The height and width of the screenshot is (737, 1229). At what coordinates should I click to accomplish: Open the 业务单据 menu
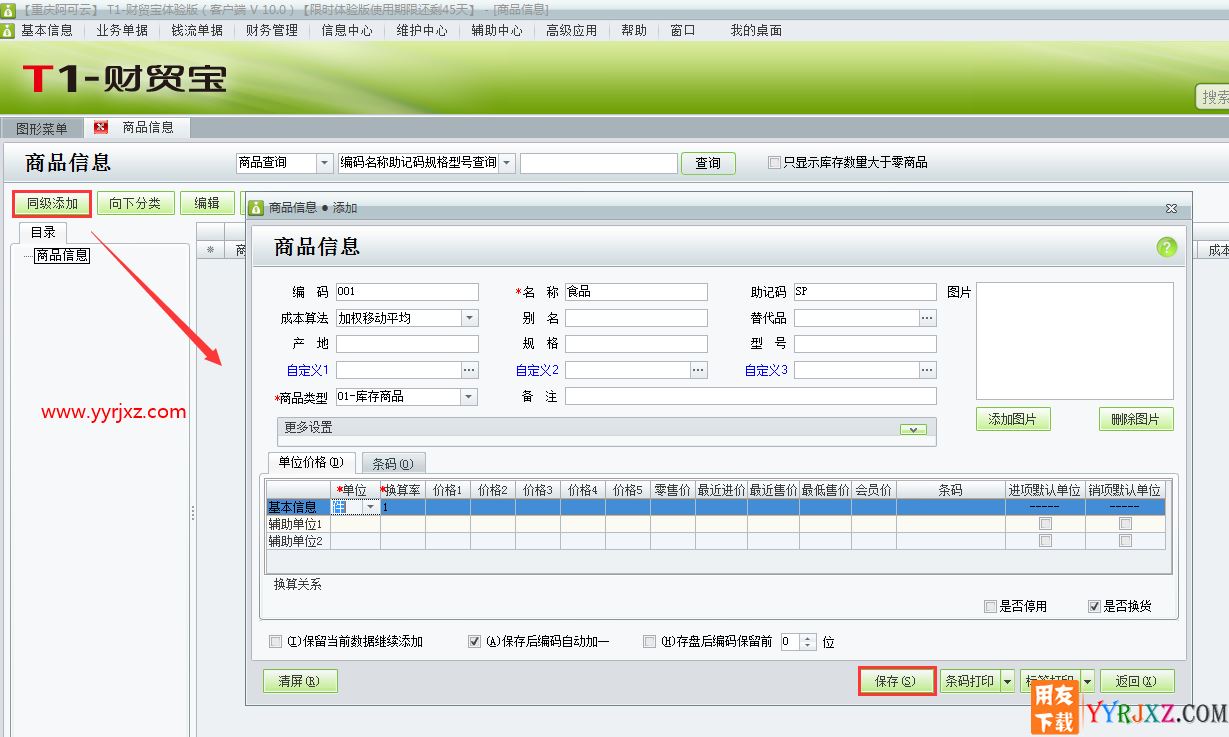coord(122,30)
